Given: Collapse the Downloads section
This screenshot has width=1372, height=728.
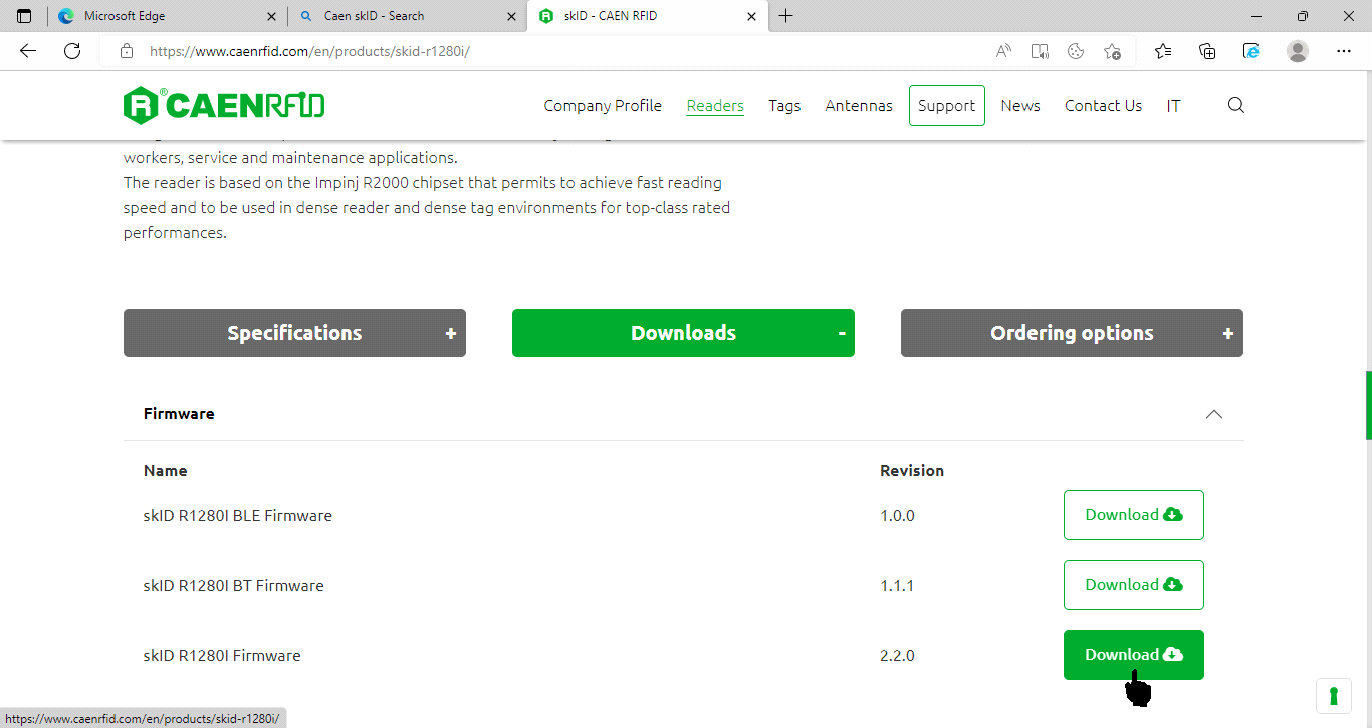Looking at the screenshot, I should (x=683, y=333).
